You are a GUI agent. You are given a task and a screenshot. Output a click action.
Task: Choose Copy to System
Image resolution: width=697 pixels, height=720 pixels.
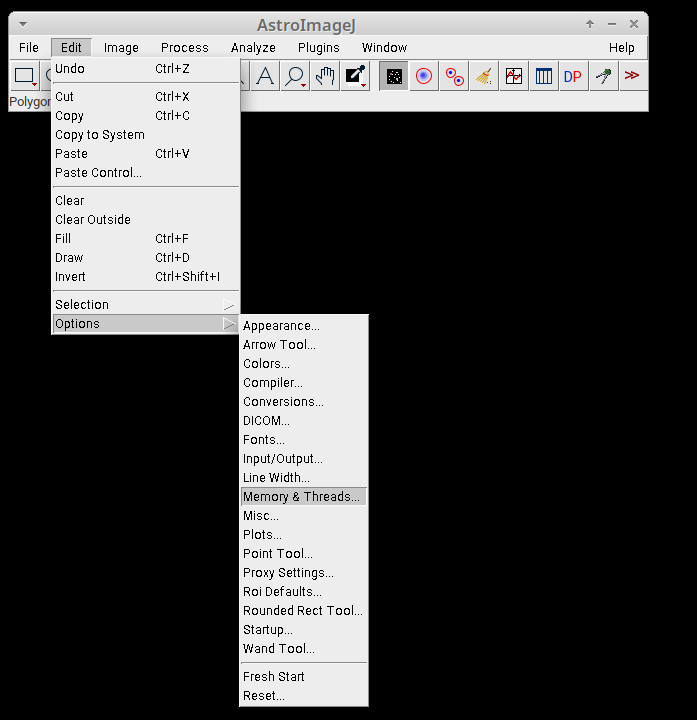tap(146, 135)
